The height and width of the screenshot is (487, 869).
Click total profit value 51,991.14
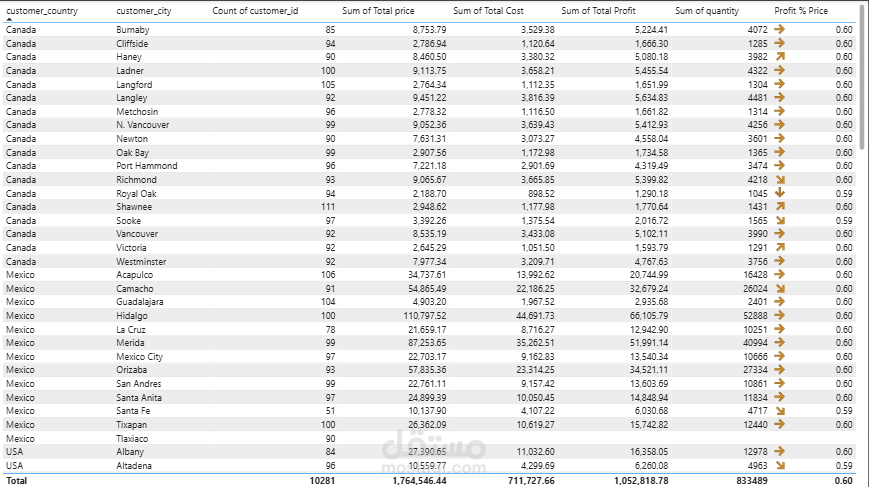click(x=649, y=343)
